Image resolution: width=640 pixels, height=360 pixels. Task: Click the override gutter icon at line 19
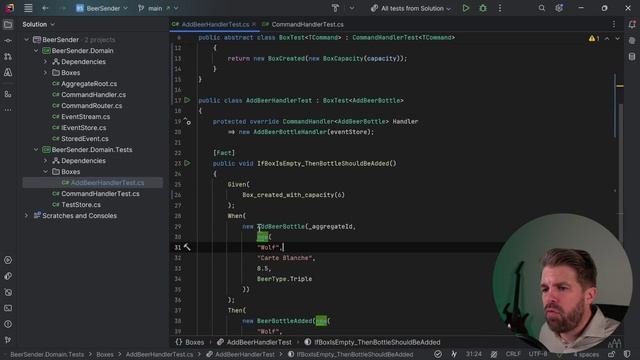click(x=187, y=121)
